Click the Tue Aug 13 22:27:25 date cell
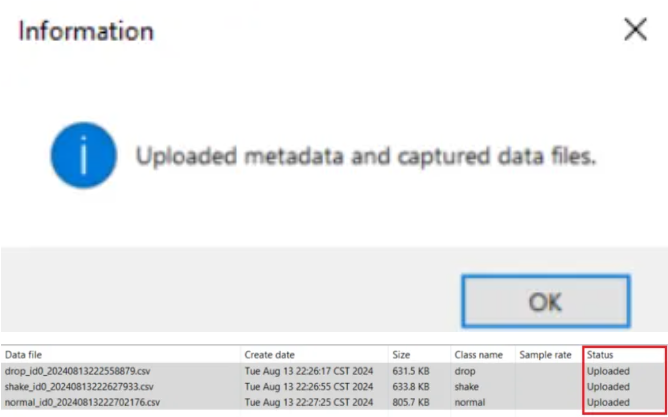Viewport: 668px width, 417px height. (x=309, y=402)
